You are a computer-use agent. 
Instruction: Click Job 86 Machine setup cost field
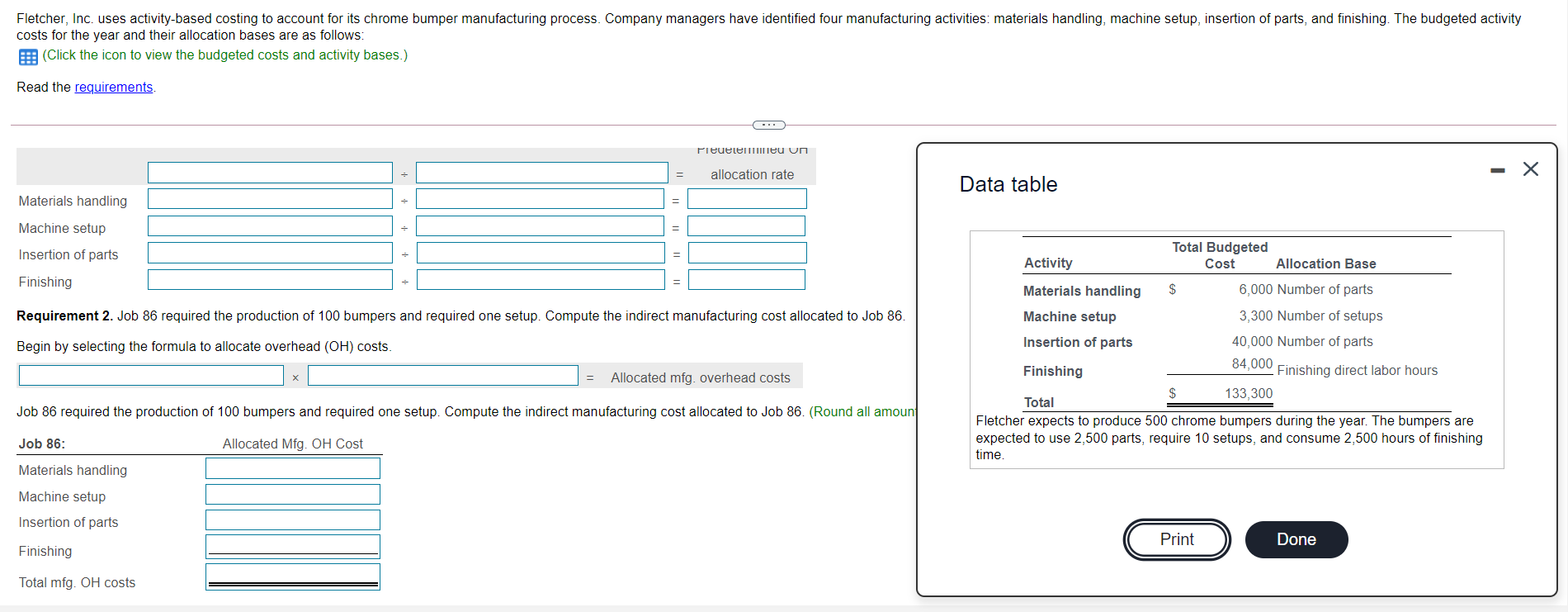293,495
